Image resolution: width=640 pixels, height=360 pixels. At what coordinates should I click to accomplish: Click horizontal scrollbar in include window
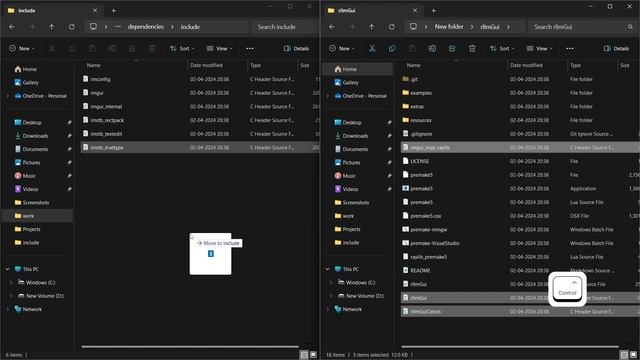pyautogui.click(x=190, y=347)
